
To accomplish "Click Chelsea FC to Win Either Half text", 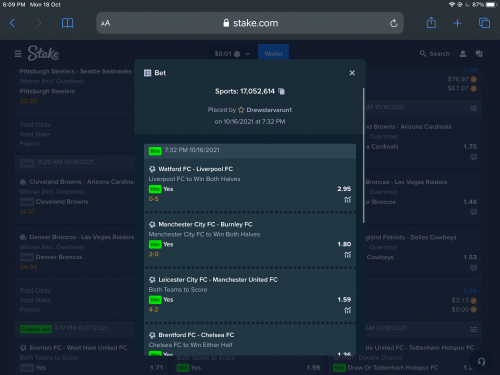I will [191, 345].
